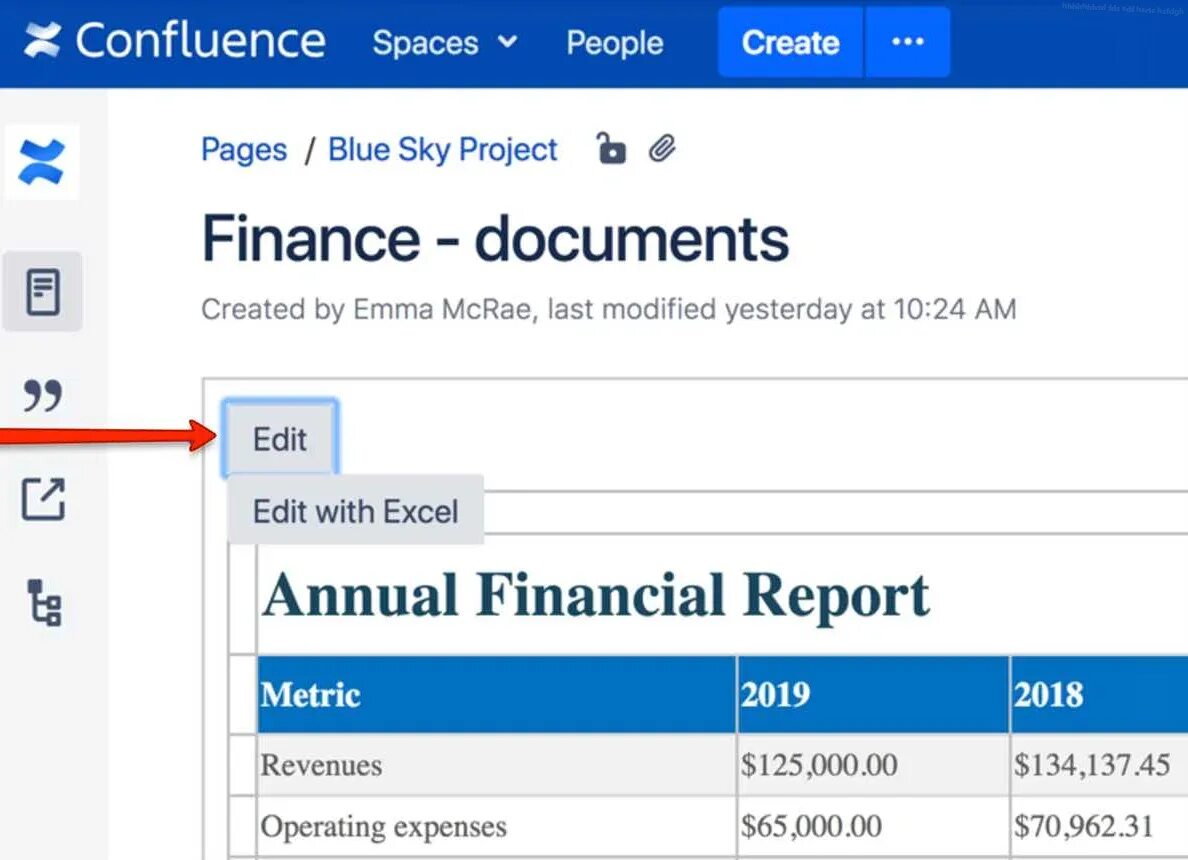The image size is (1188, 860).
Task: Open the space home icon in sidebar
Action: (x=42, y=162)
